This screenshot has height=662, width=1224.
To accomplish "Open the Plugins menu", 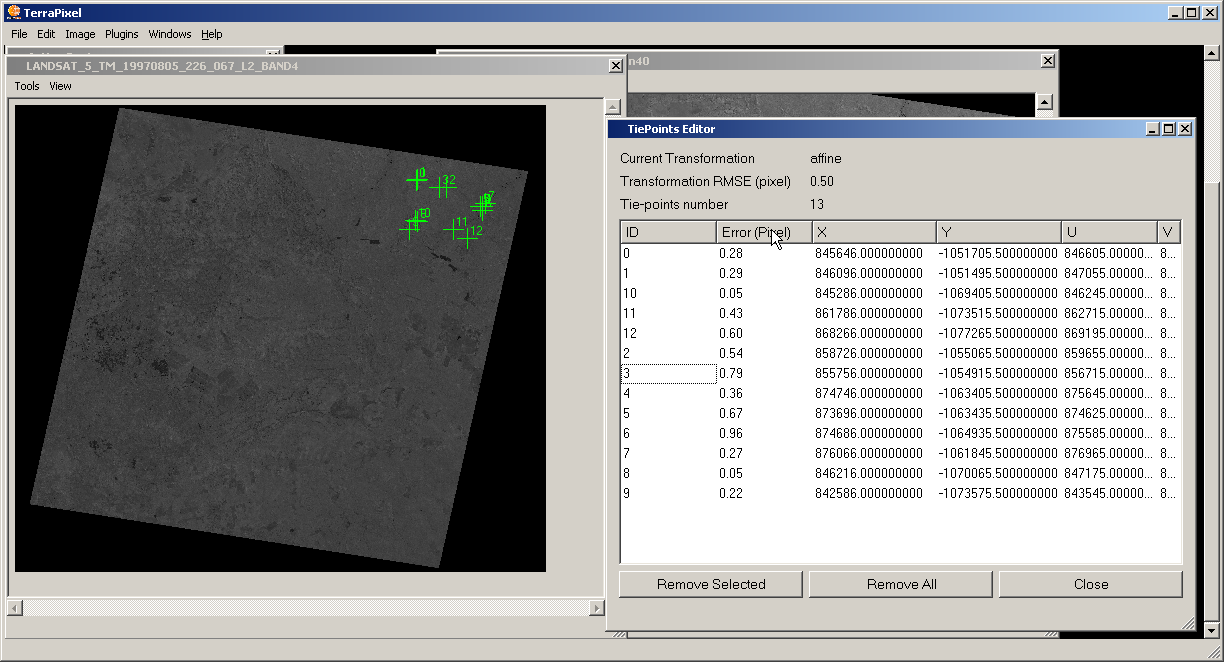I will [121, 34].
